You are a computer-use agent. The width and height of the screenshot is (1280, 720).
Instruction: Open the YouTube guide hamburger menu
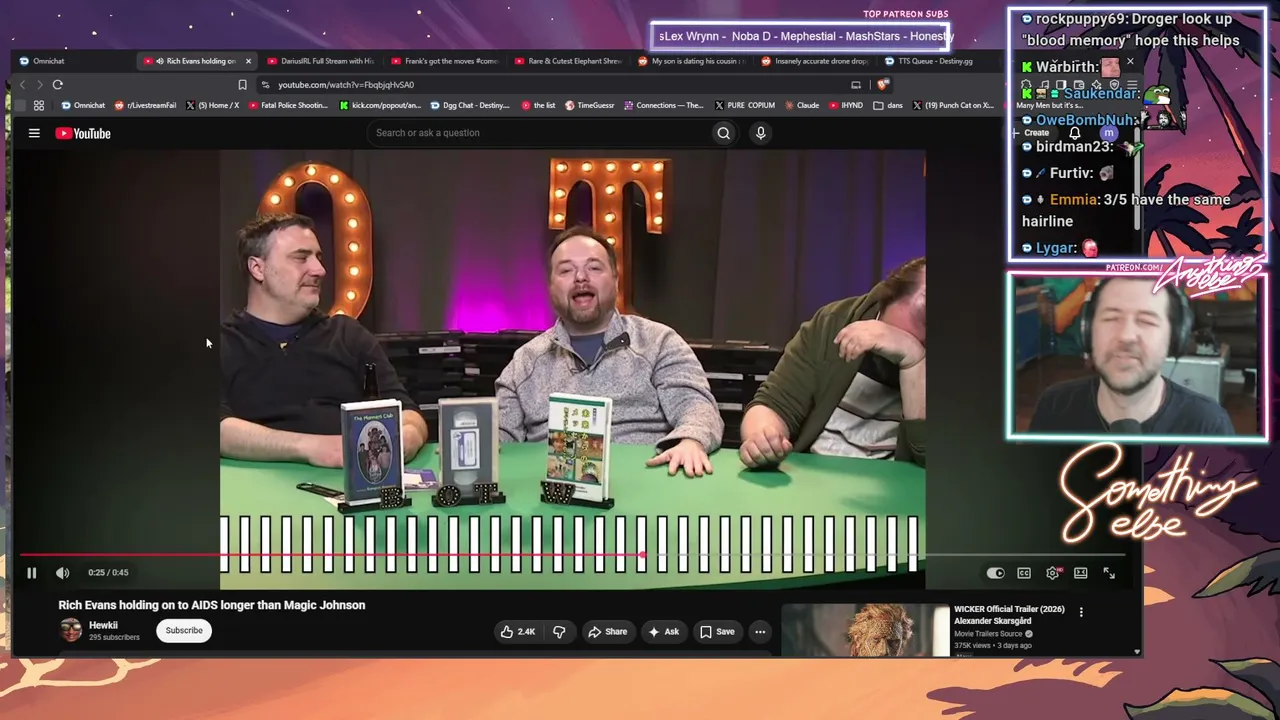[34, 133]
